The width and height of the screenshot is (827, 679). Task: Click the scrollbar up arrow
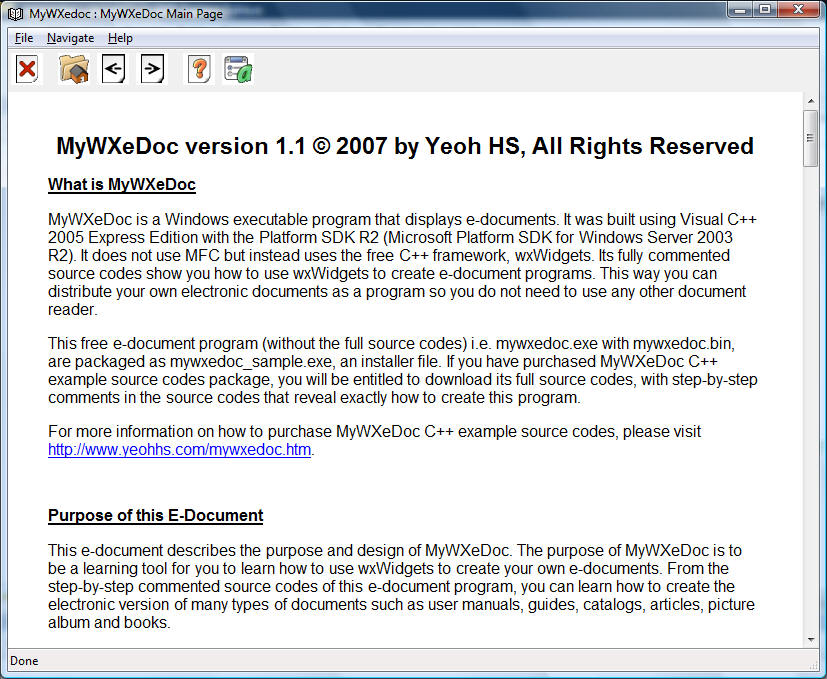(811, 101)
